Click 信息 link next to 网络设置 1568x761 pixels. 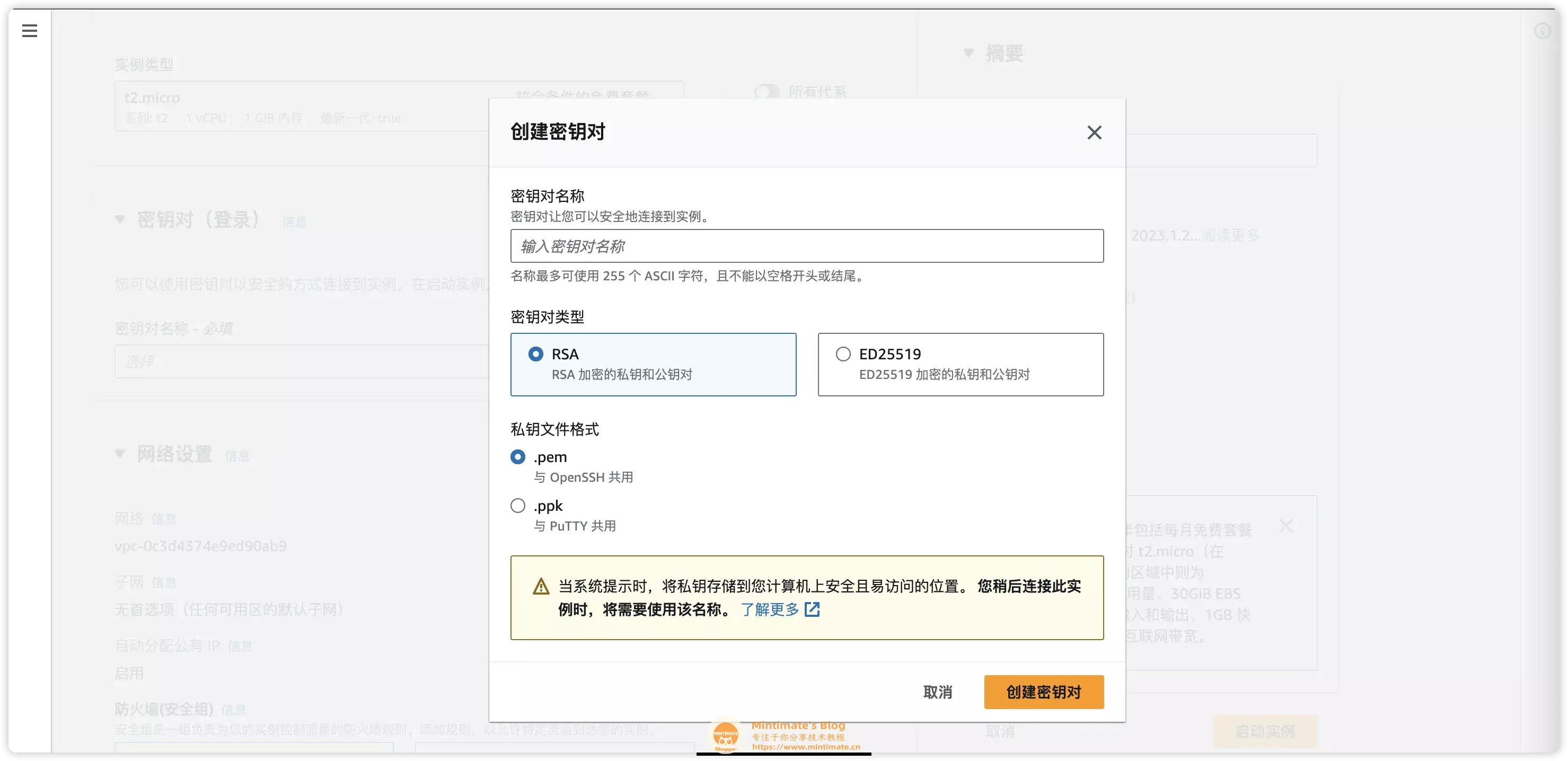click(237, 456)
